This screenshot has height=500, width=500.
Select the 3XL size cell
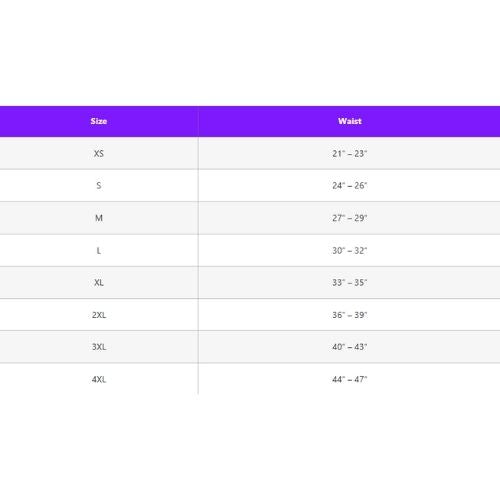point(99,347)
